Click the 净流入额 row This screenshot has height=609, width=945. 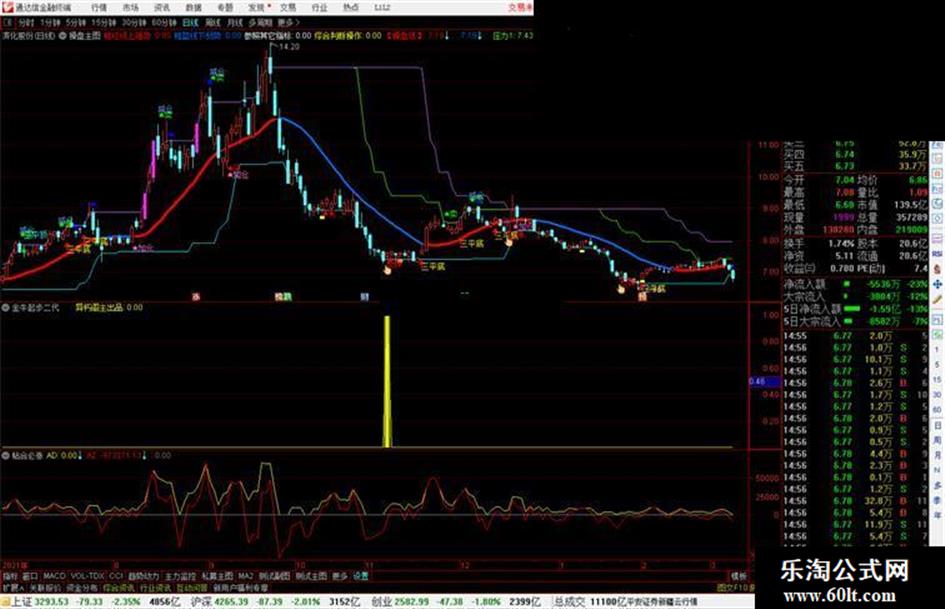(856, 284)
